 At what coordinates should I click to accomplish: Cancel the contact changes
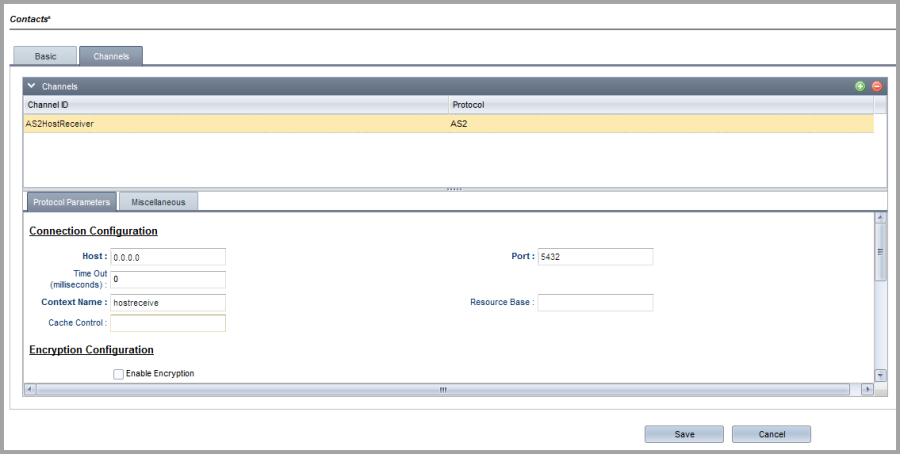771,434
